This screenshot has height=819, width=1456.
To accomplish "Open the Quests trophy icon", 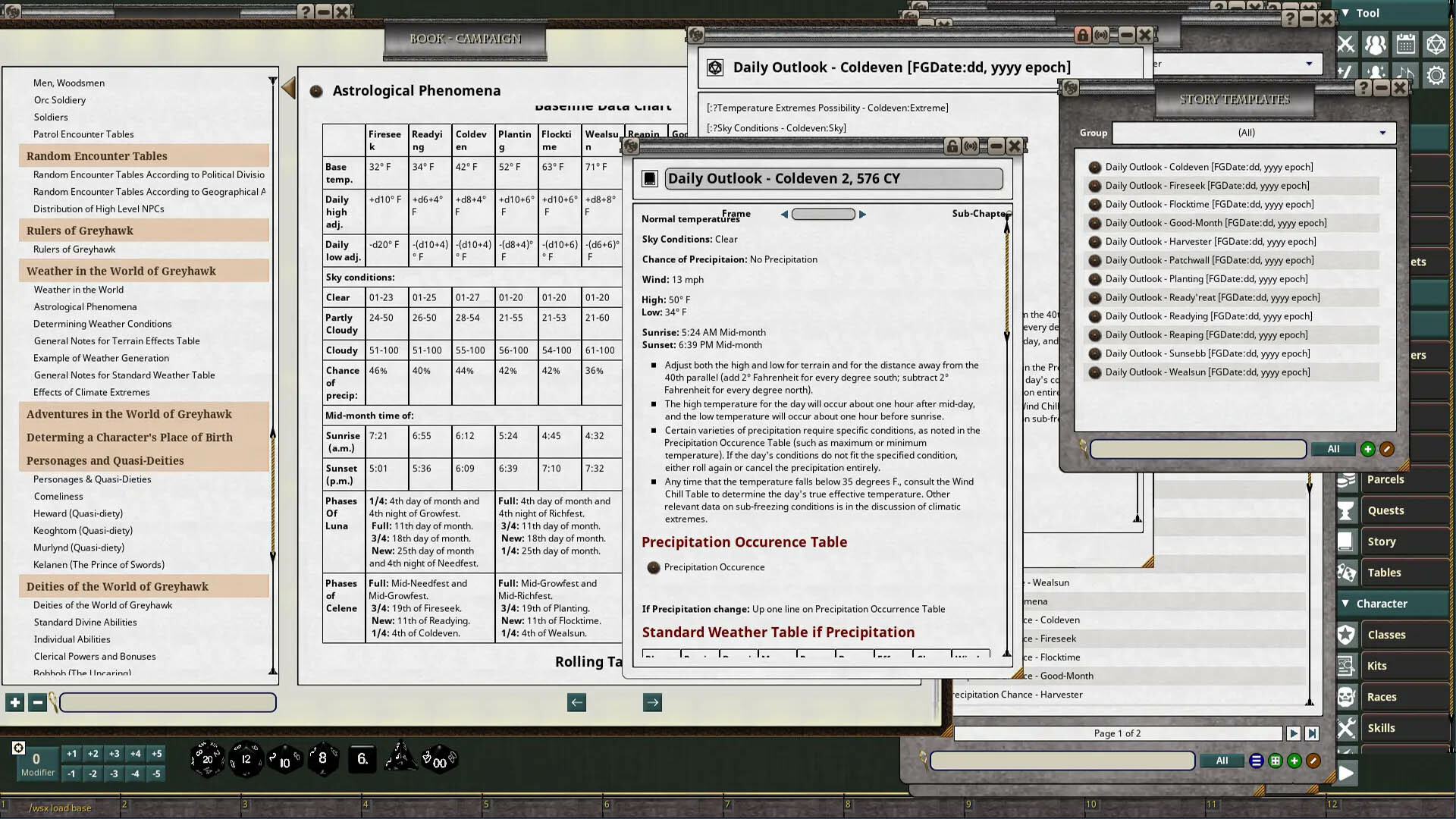I will pyautogui.click(x=1346, y=510).
